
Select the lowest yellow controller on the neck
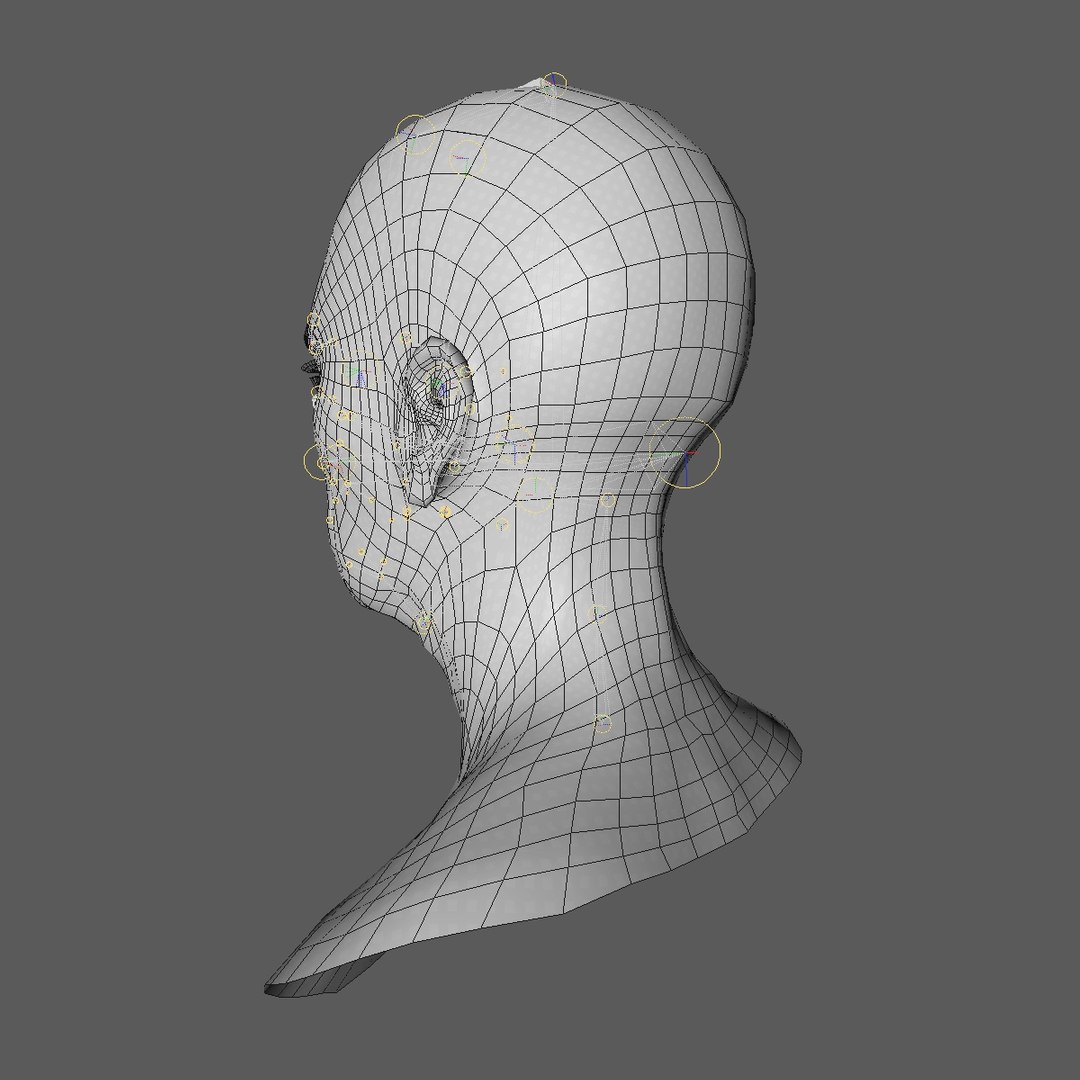coord(603,723)
